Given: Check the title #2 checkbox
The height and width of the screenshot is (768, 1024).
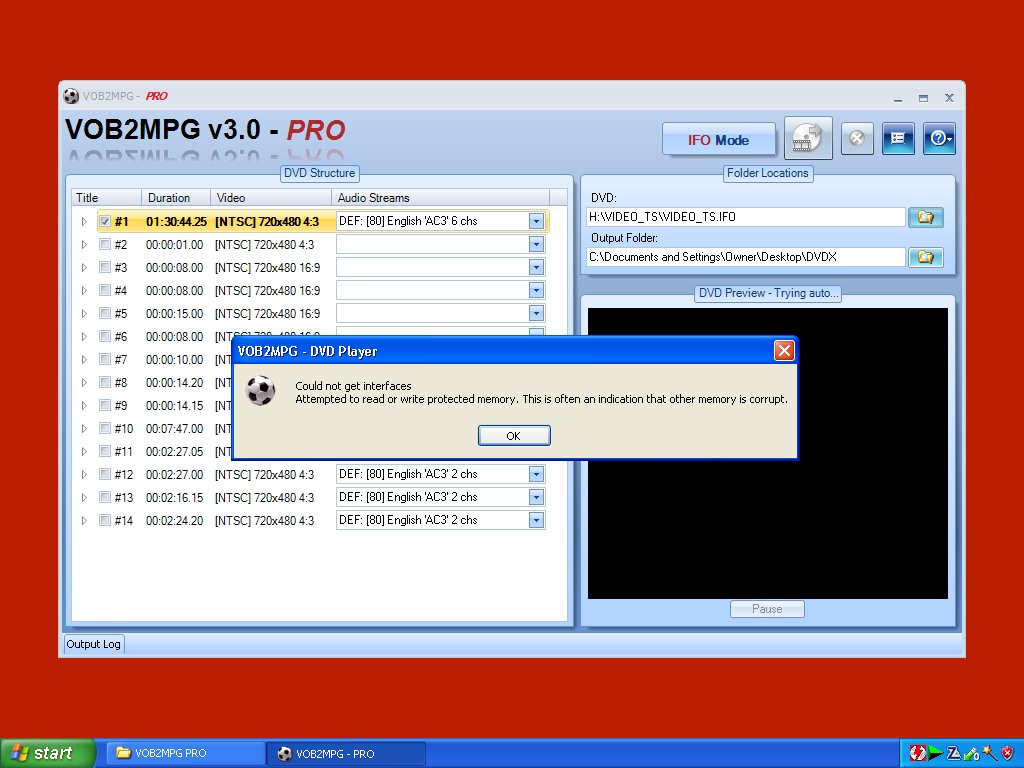Looking at the screenshot, I should click(x=104, y=244).
